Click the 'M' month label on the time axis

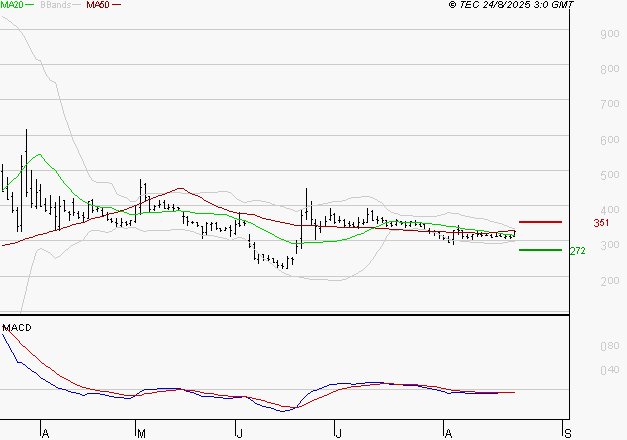pos(141,432)
